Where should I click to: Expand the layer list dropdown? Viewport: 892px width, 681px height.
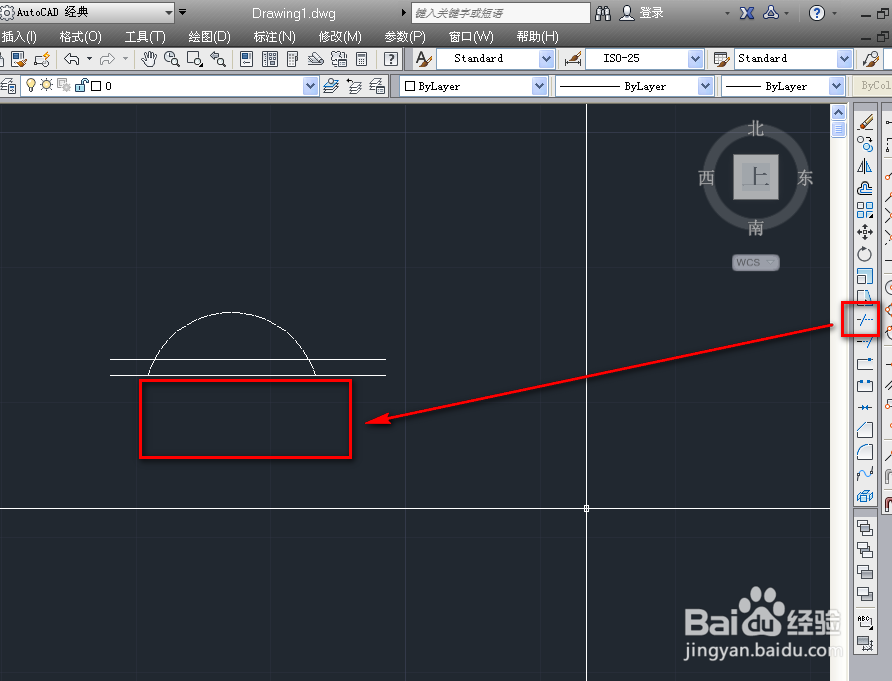pyautogui.click(x=310, y=86)
